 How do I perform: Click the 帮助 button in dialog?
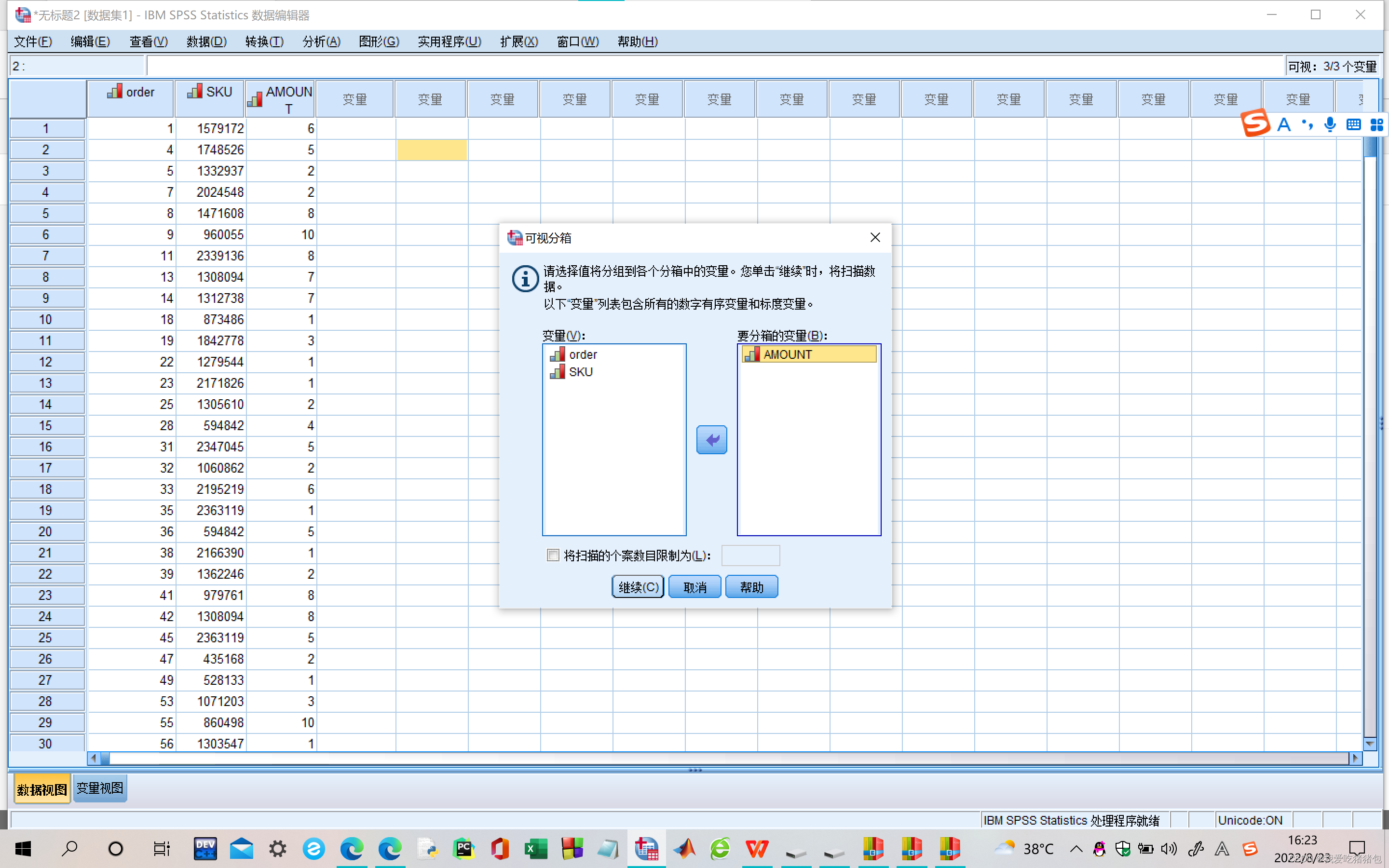pos(751,587)
